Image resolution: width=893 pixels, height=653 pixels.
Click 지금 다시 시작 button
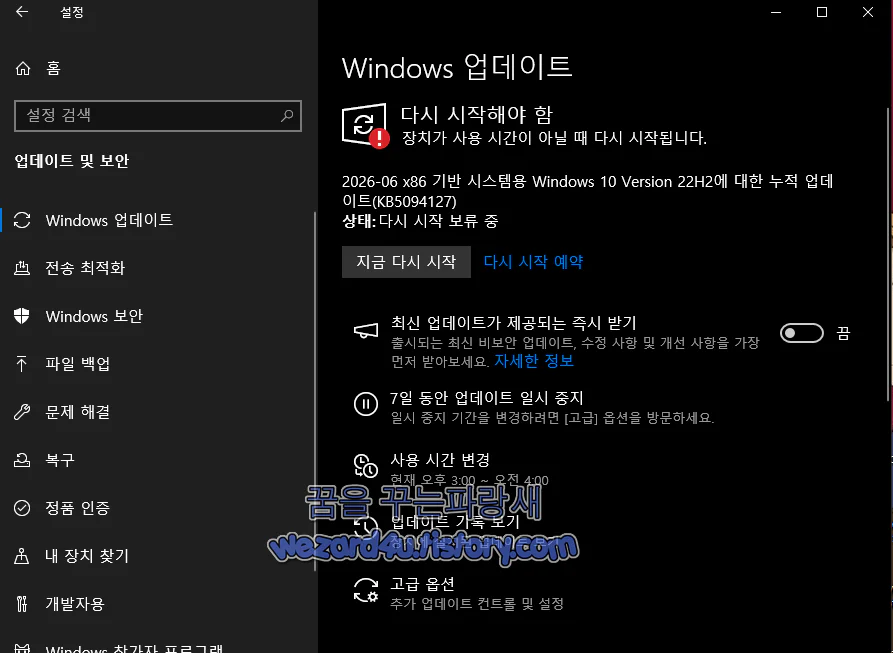click(x=406, y=262)
